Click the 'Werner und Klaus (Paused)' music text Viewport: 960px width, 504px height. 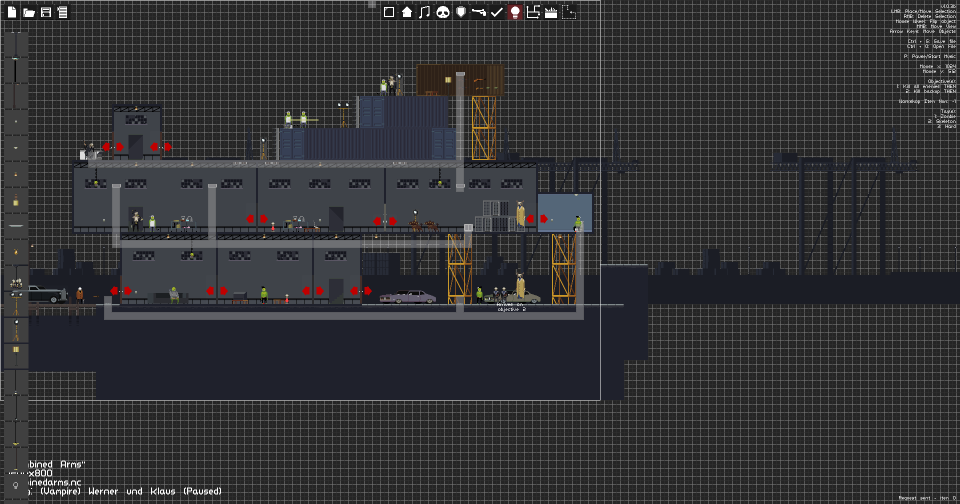tap(155, 491)
